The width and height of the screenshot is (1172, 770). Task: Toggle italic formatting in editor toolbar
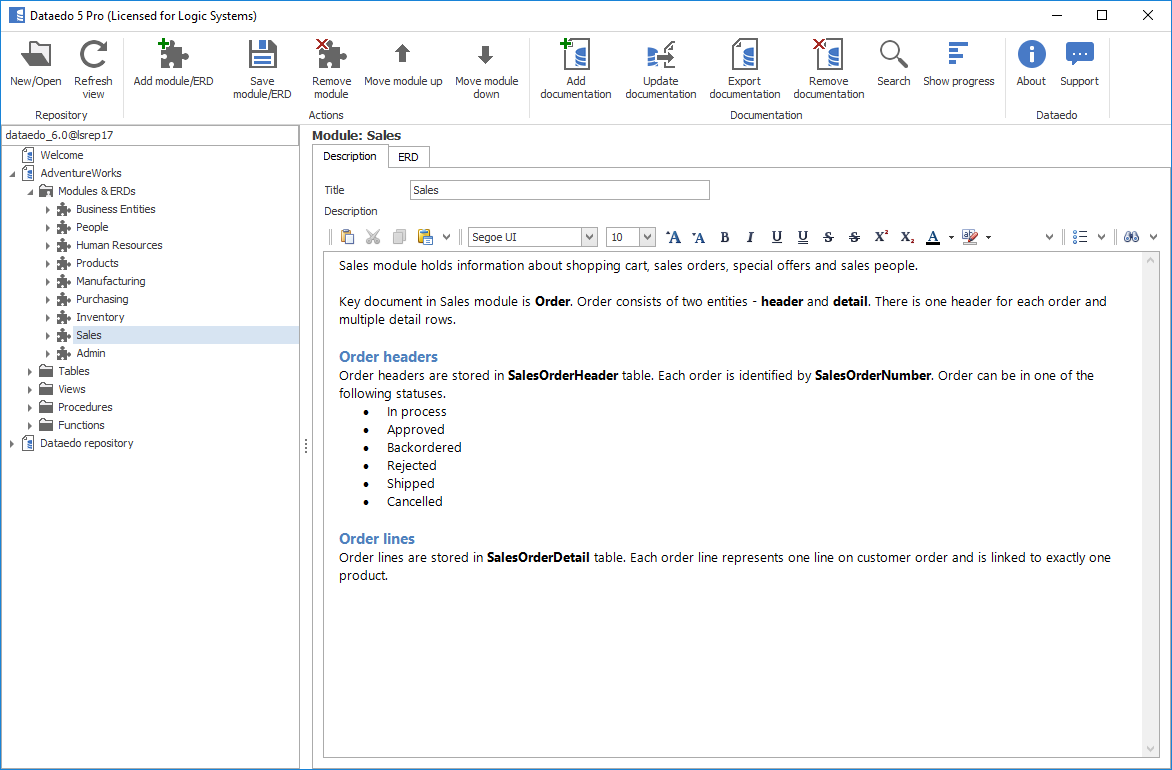tap(750, 237)
